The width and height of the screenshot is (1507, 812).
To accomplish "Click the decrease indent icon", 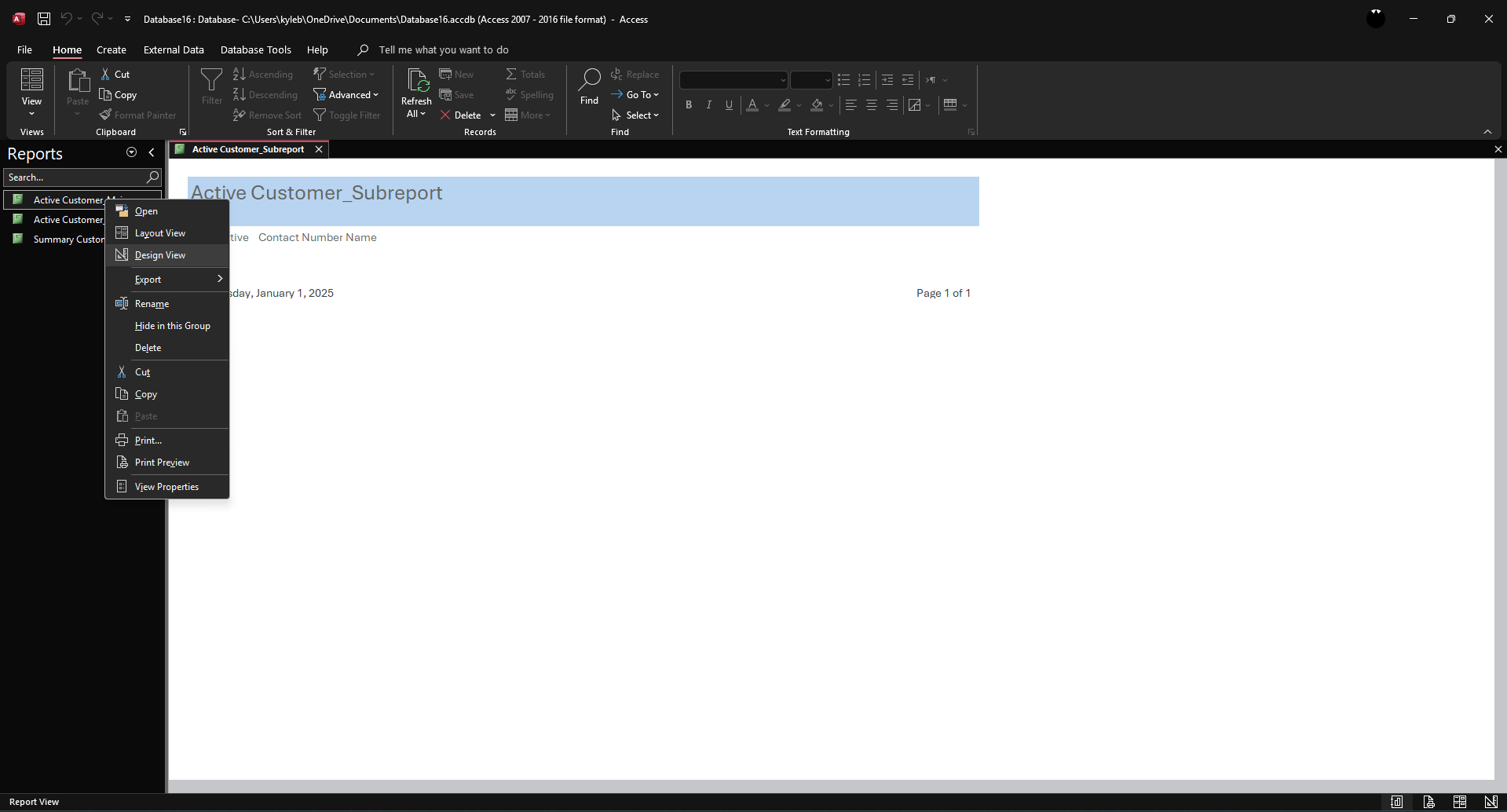I will click(x=908, y=80).
